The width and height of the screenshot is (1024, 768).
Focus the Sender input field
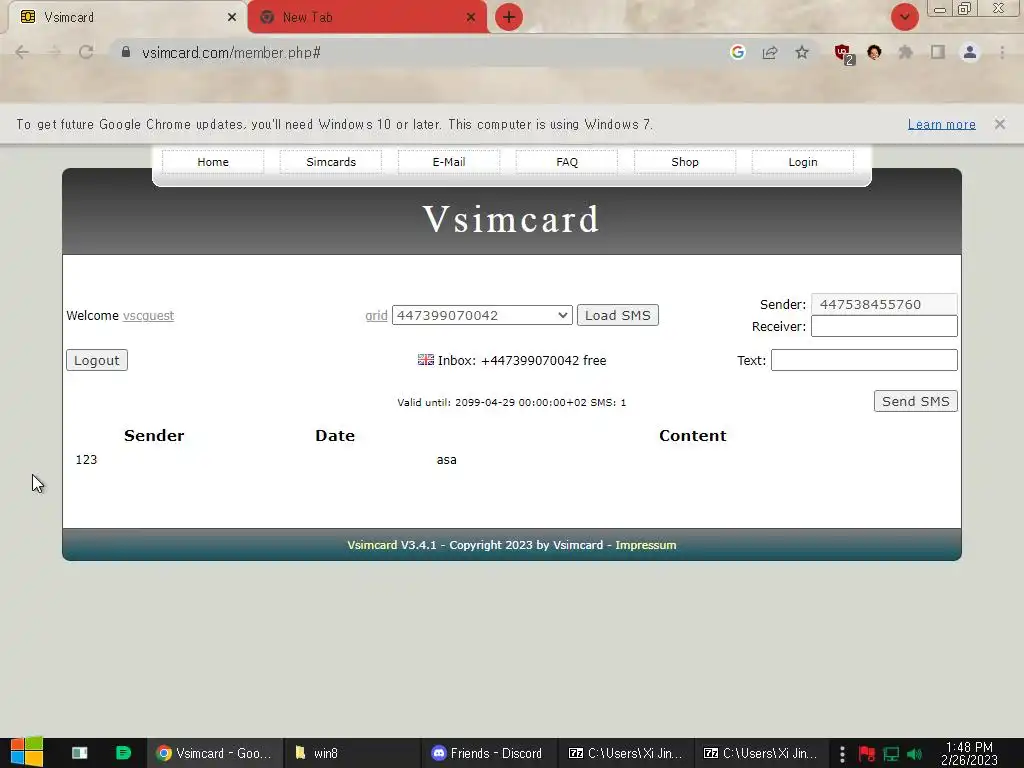(884, 304)
